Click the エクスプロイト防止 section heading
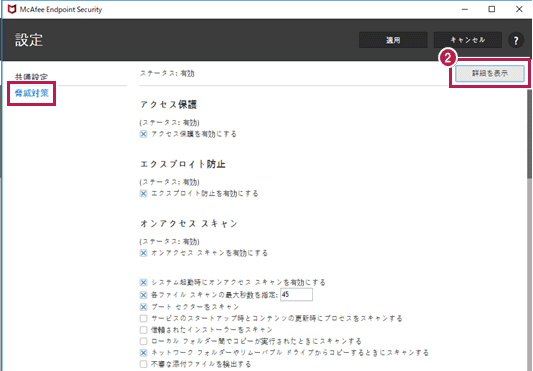533x371 pixels. (183, 164)
